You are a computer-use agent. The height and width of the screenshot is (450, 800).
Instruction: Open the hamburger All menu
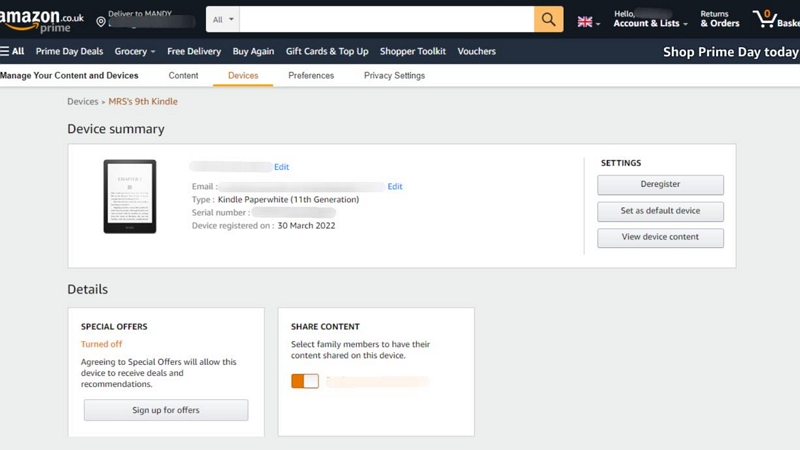pos(12,51)
